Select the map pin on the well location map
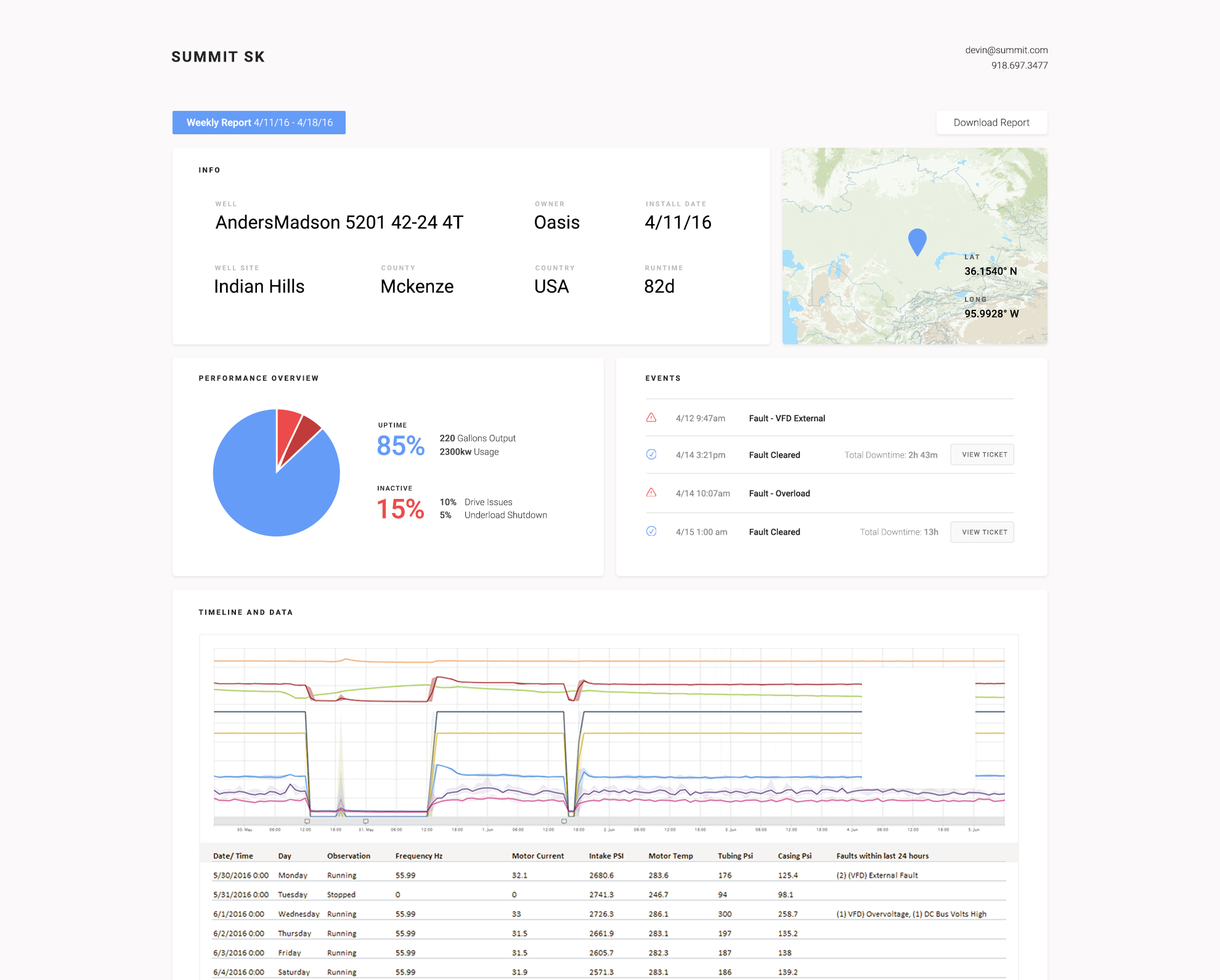The width and height of the screenshot is (1220, 980). (x=917, y=241)
